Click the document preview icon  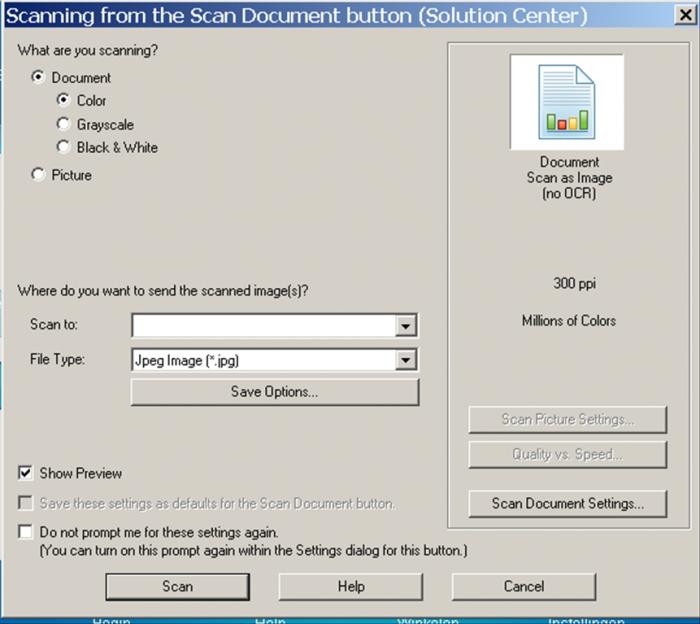point(567,102)
